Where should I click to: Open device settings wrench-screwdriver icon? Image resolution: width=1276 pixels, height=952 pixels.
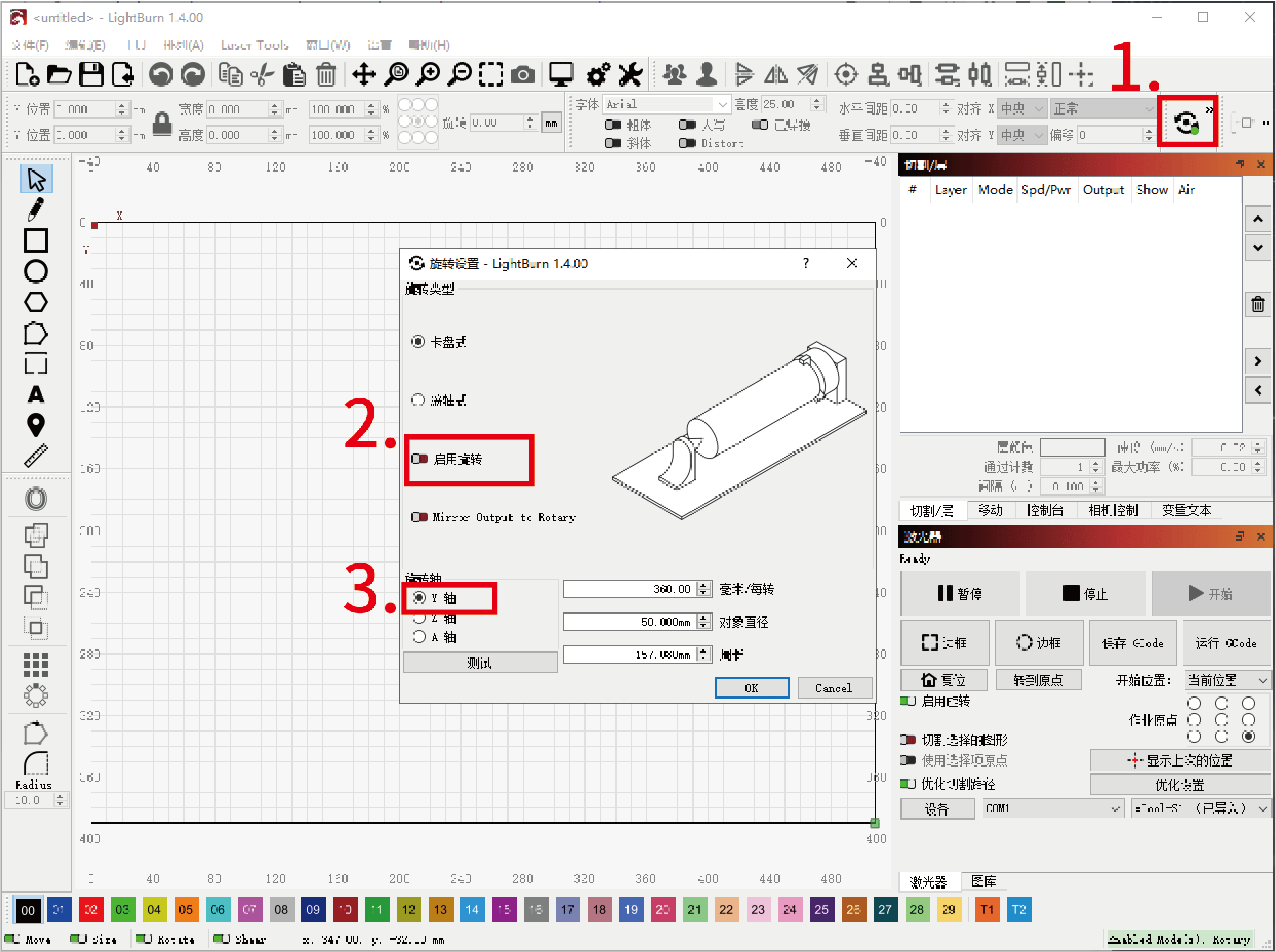tap(630, 74)
